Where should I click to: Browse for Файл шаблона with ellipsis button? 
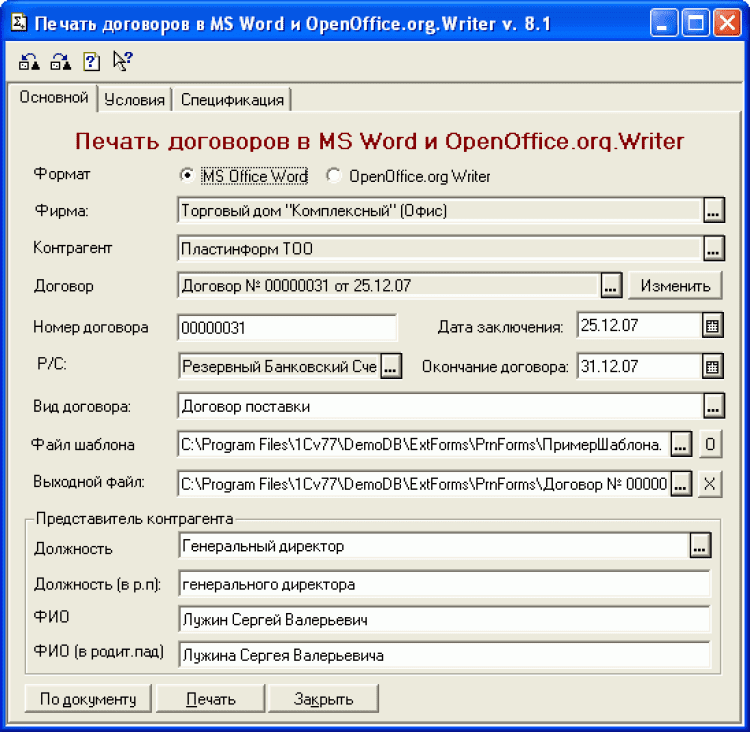coord(681,444)
